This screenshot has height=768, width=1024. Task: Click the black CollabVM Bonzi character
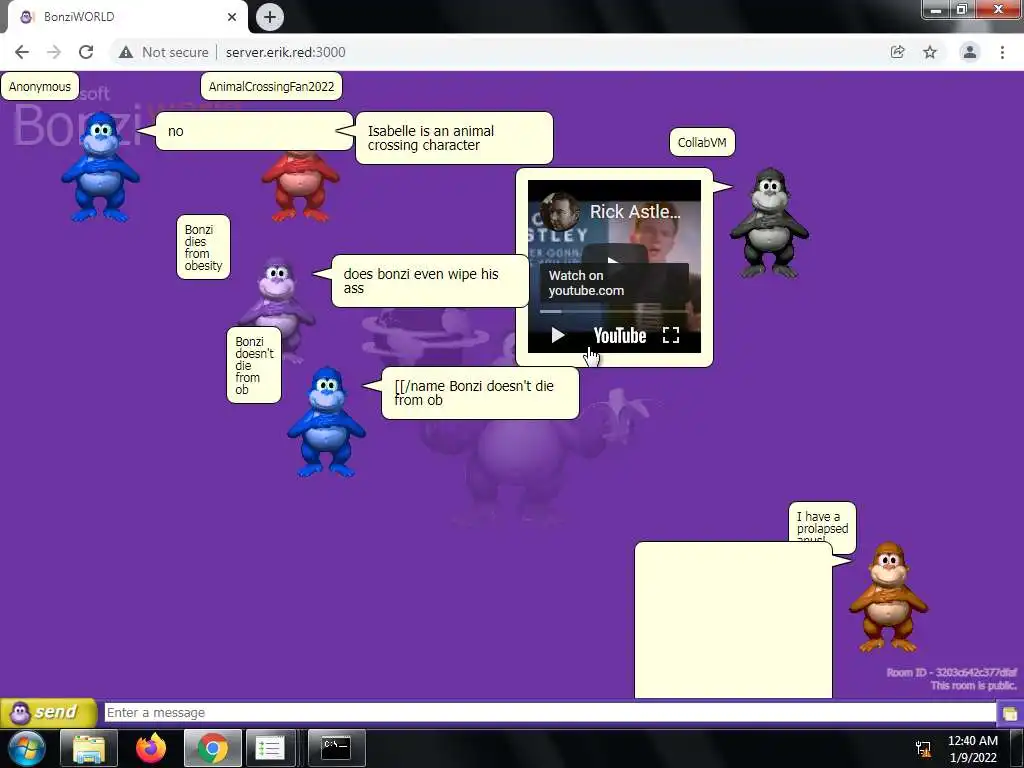pos(769,223)
